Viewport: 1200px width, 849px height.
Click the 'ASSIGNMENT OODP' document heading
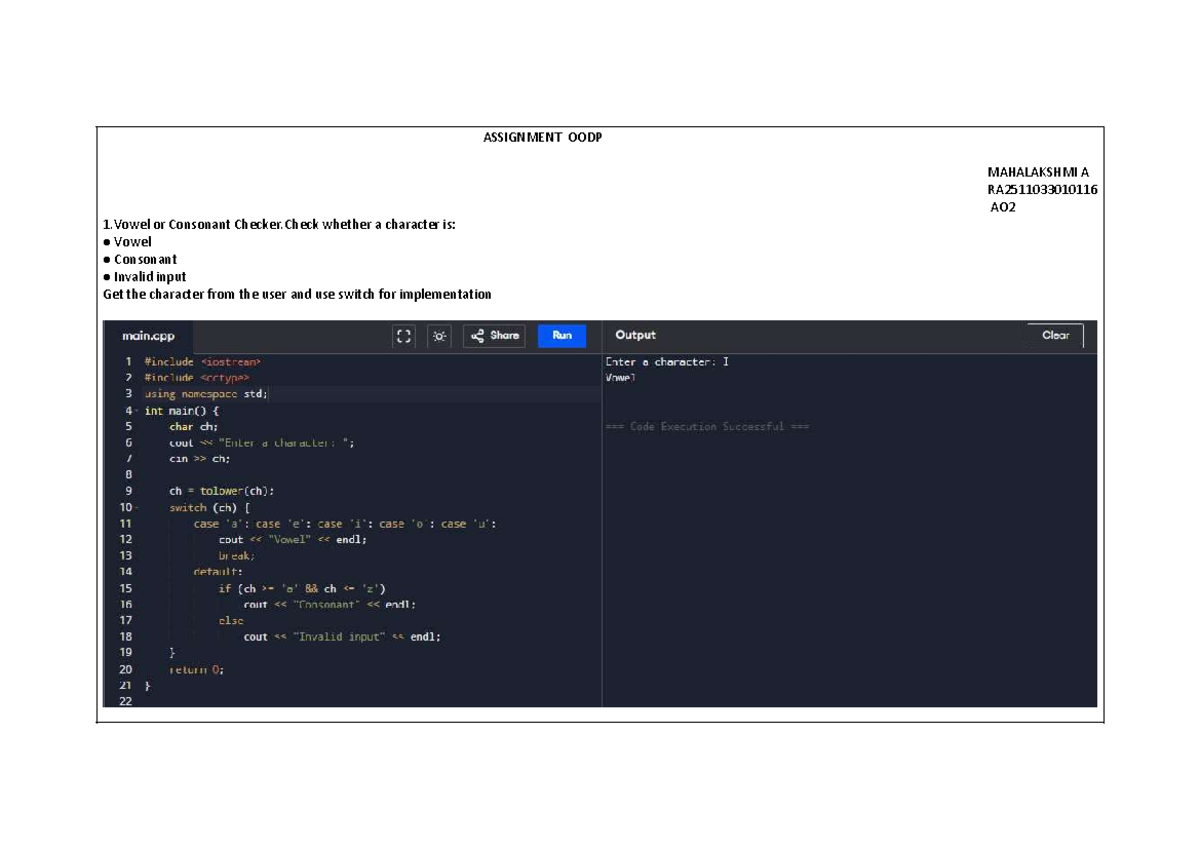click(543, 138)
